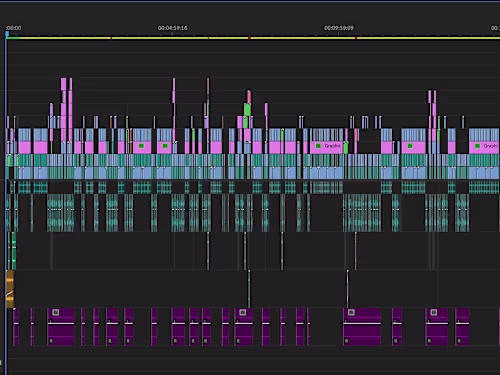This screenshot has height=375, width=500.
Task: Click the 00:09:59:09 mark on time ruler
Action: [x=339, y=28]
